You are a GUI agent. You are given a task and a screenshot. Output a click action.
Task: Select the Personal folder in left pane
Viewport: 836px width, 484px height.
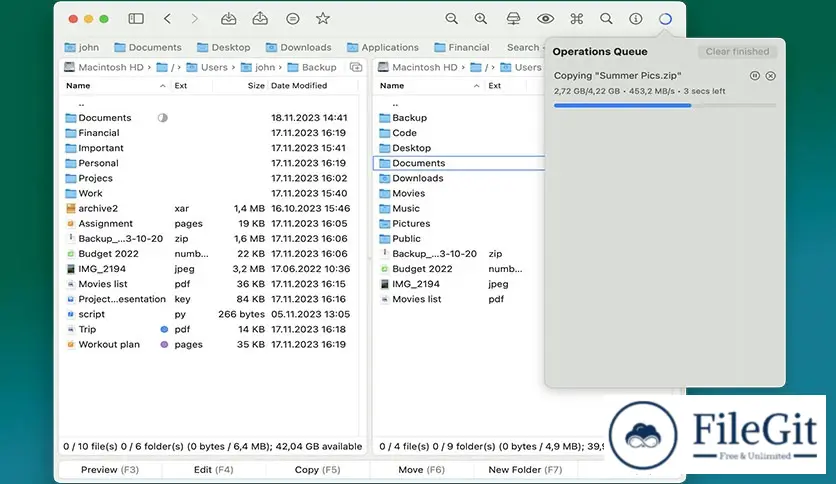[x=208, y=163]
